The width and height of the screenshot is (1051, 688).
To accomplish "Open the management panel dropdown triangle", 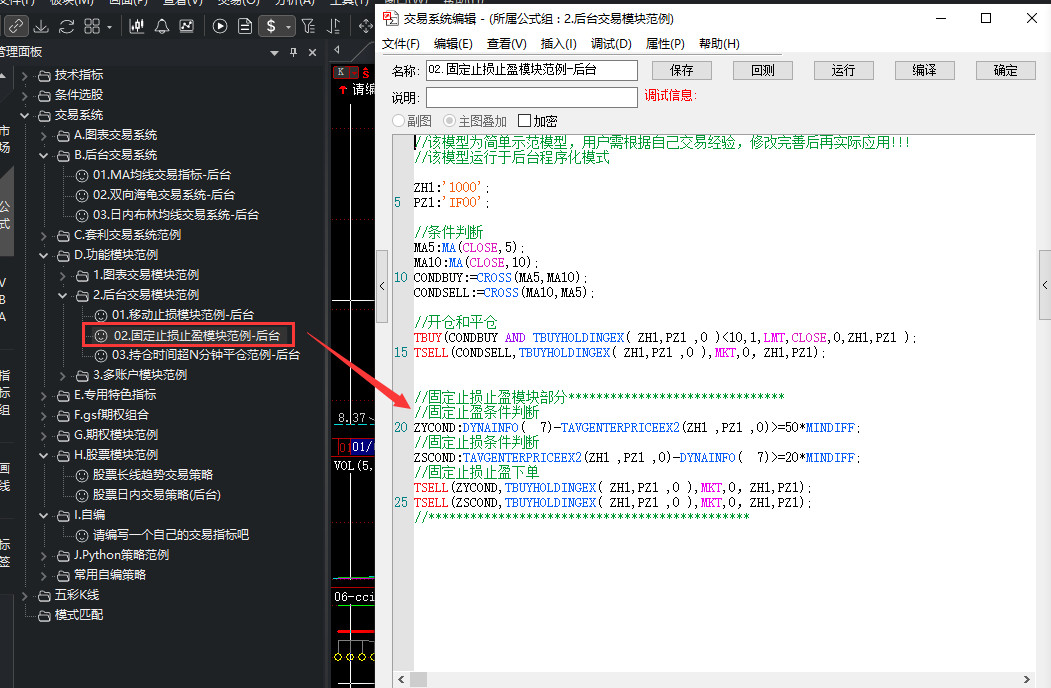I will (274, 52).
